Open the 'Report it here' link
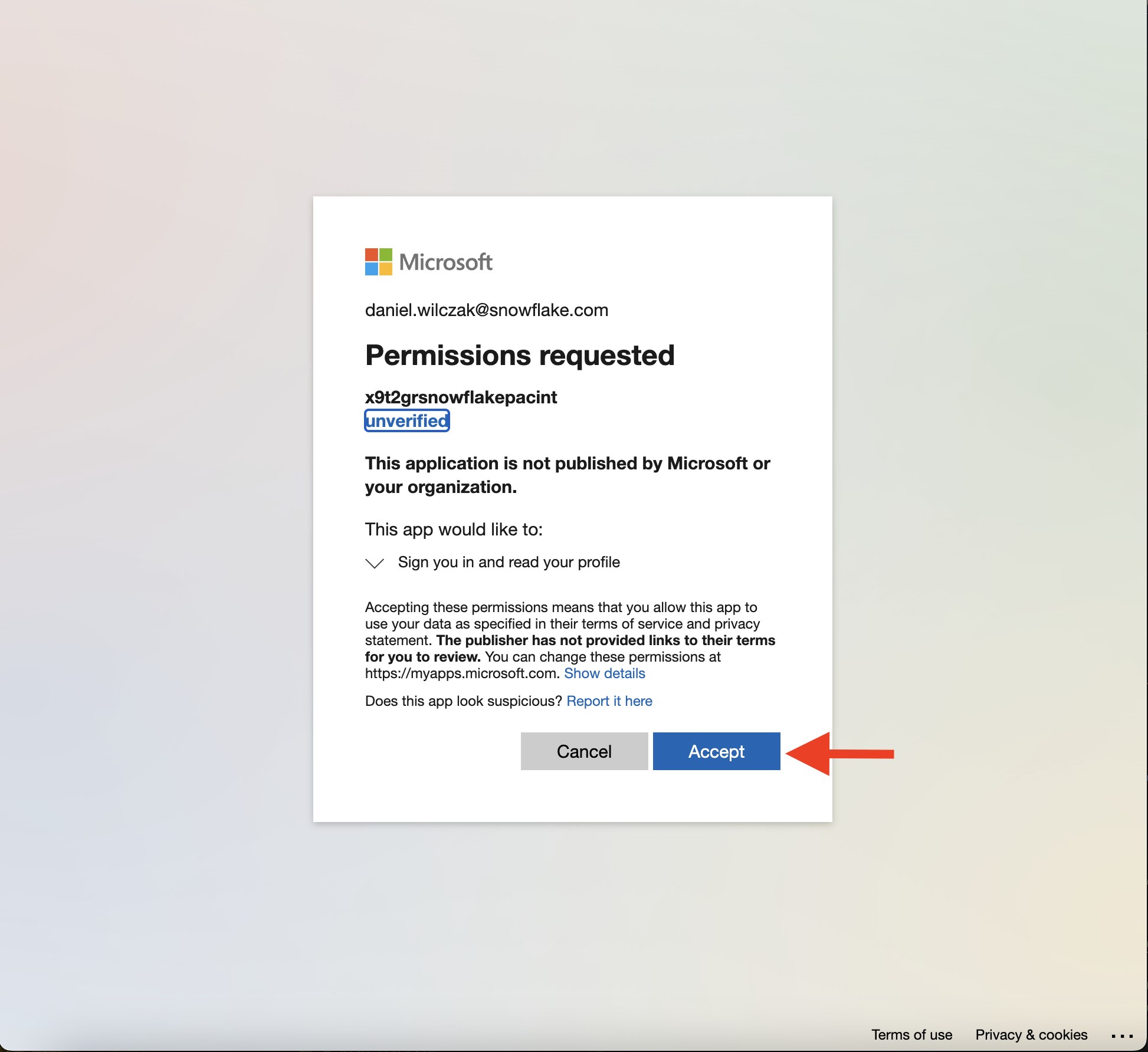The height and width of the screenshot is (1052, 1148). point(609,701)
